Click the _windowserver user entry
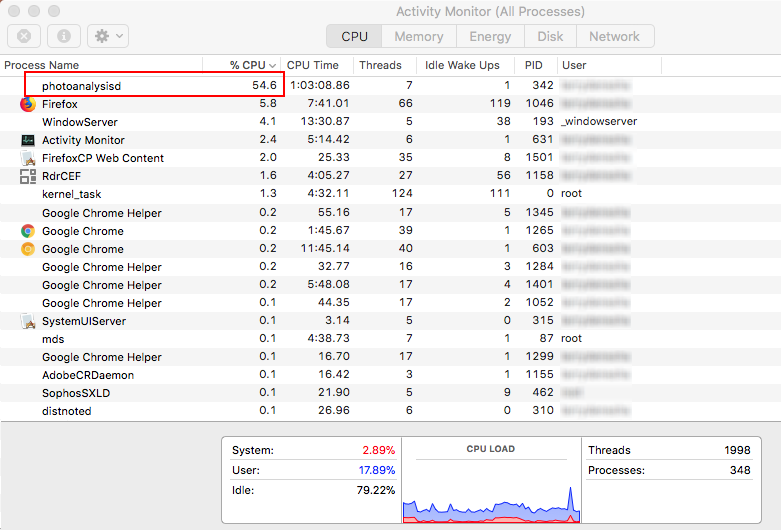The height and width of the screenshot is (530, 781). (599, 122)
